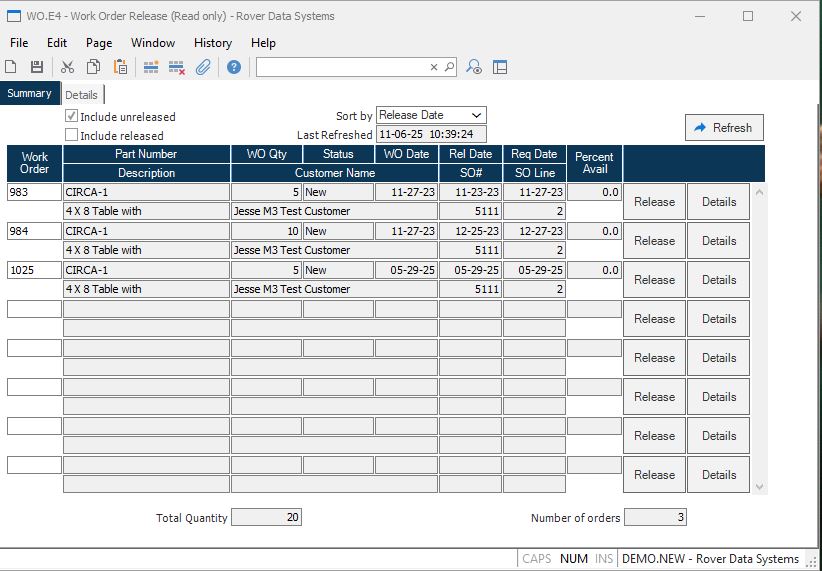Click the New record toolbar icon
This screenshot has width=822, height=571.
[10, 67]
